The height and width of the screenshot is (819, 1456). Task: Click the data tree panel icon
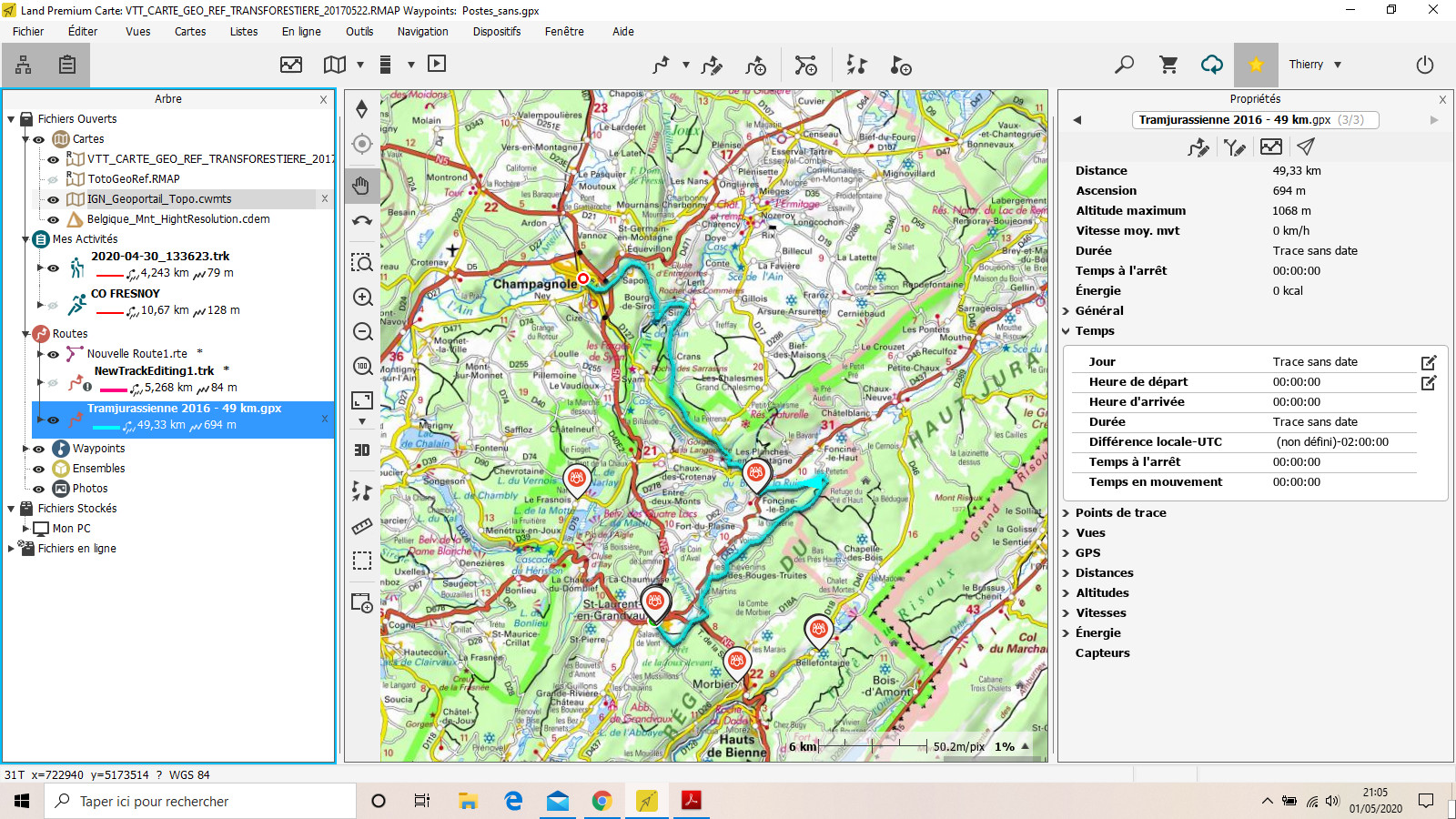tap(24, 65)
